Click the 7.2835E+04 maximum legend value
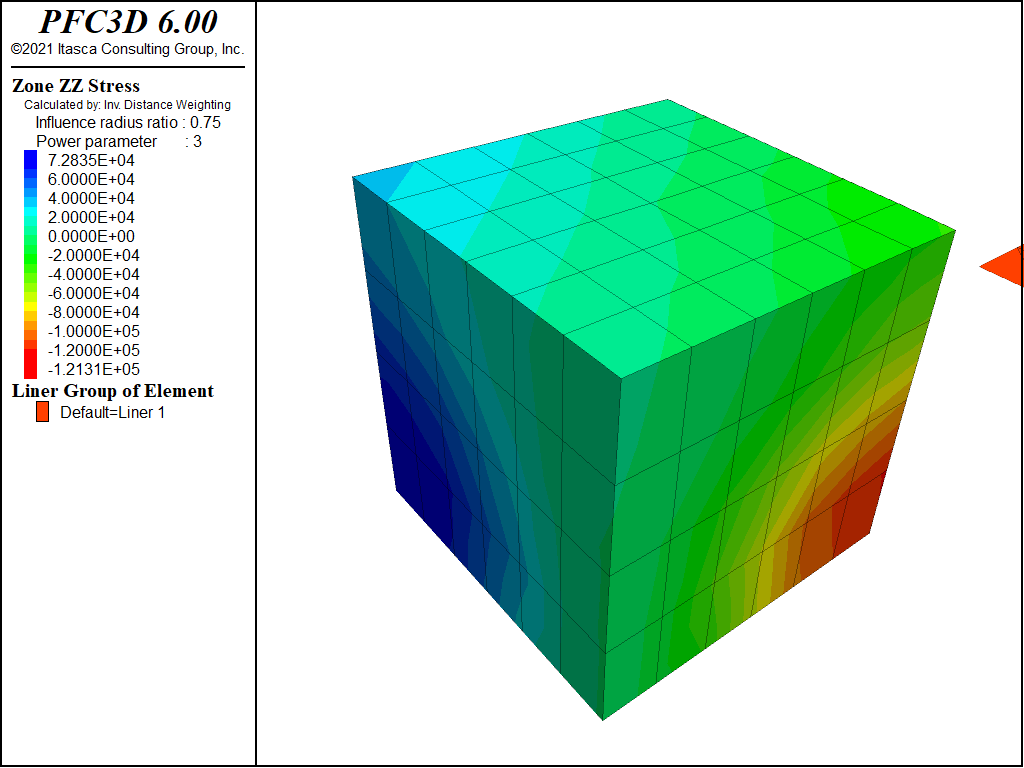 91,161
